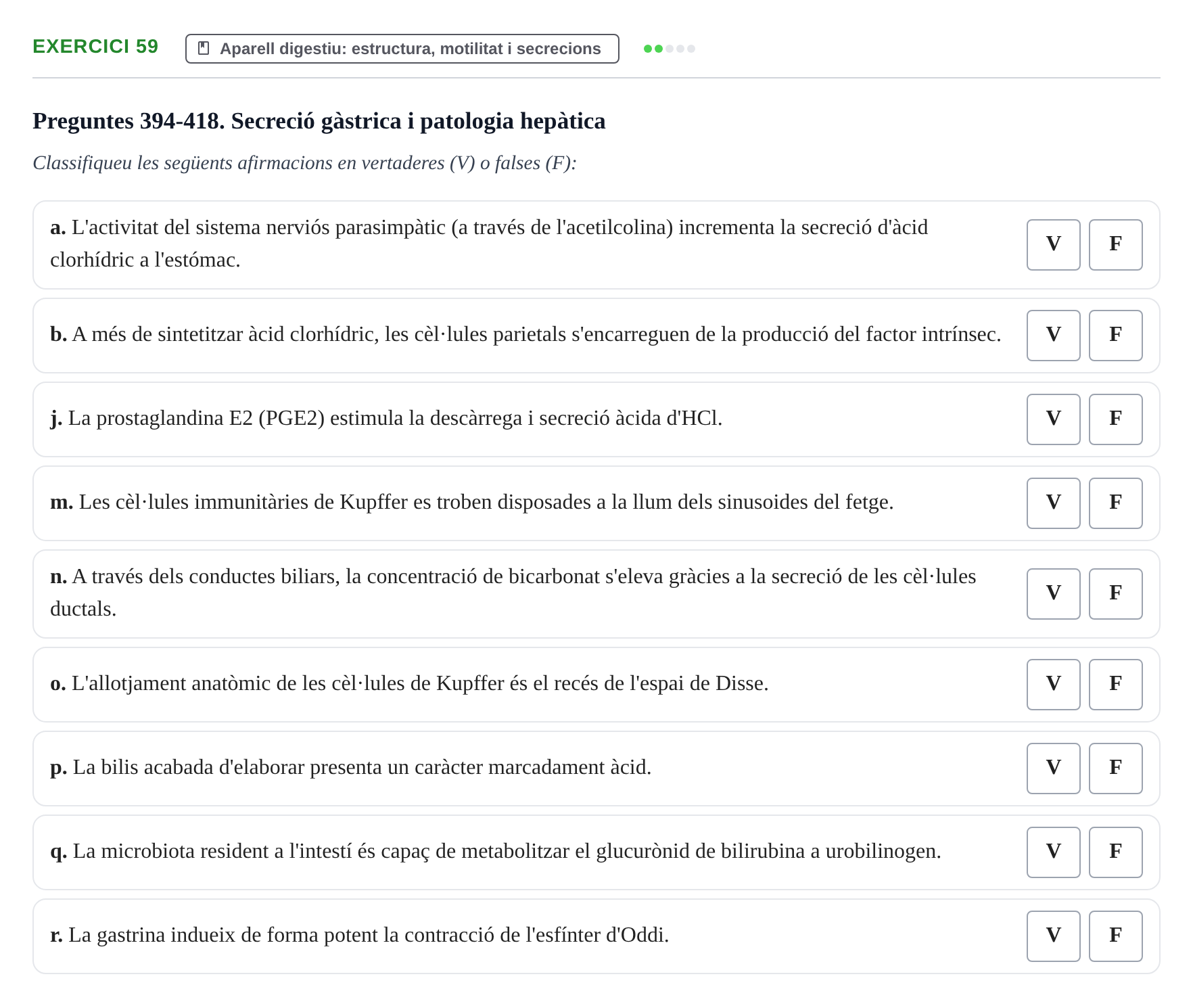Screen dimensions: 1193x1008
Task: Click the book icon in topic tag
Action: [x=204, y=49]
